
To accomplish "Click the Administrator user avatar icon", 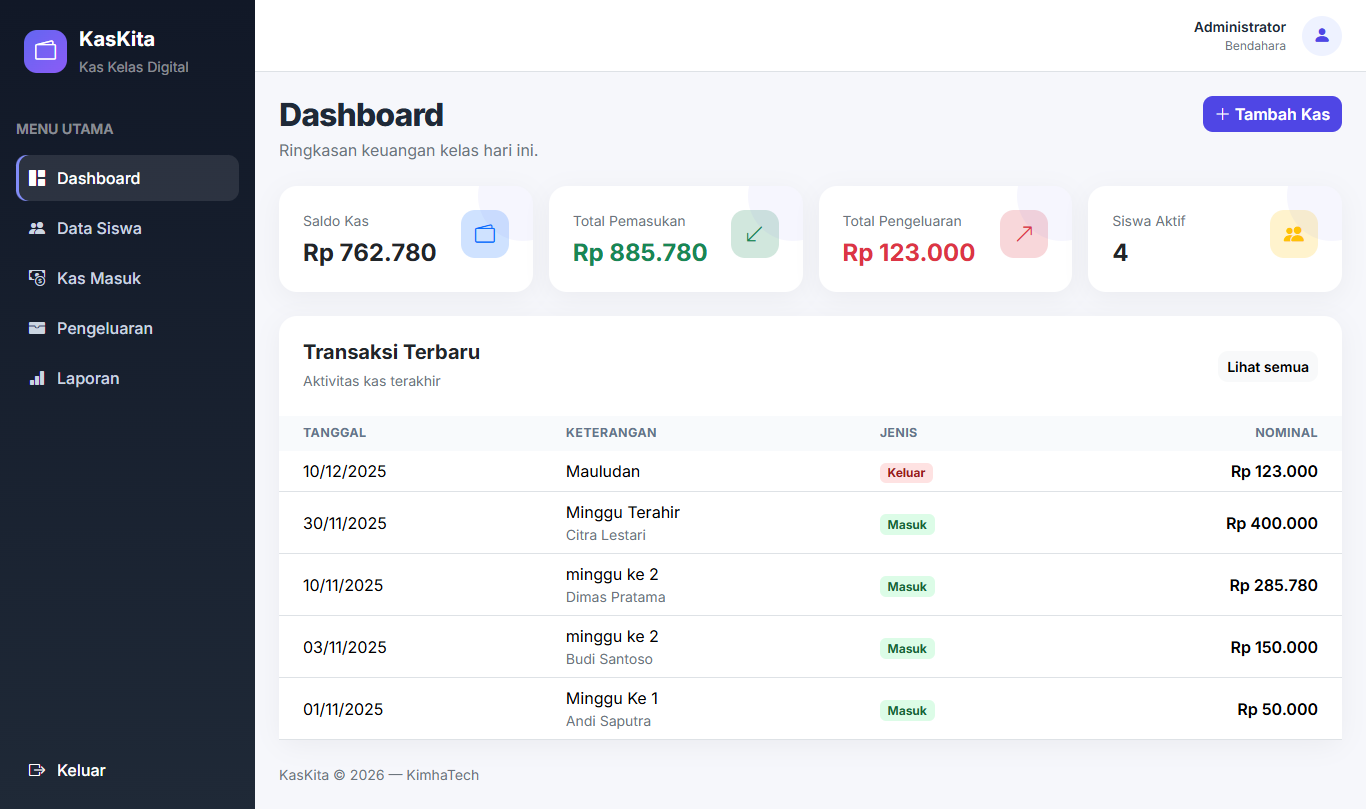I will click(1322, 36).
